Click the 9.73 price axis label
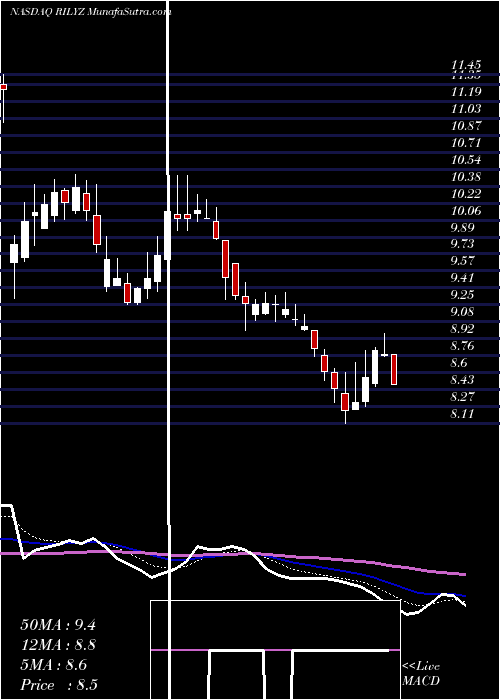The image size is (500, 700). coord(462,244)
